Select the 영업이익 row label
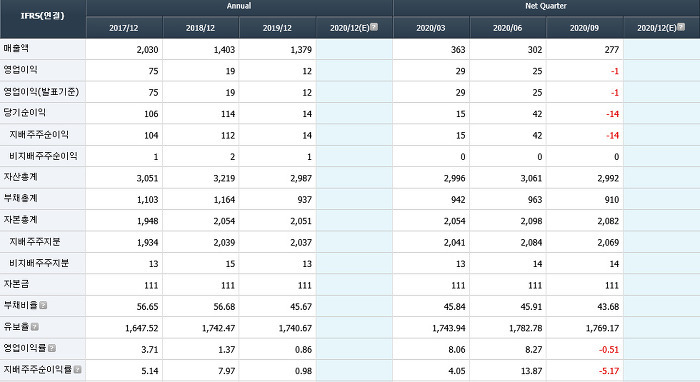Screen dimensions: 700x382 (21, 70)
